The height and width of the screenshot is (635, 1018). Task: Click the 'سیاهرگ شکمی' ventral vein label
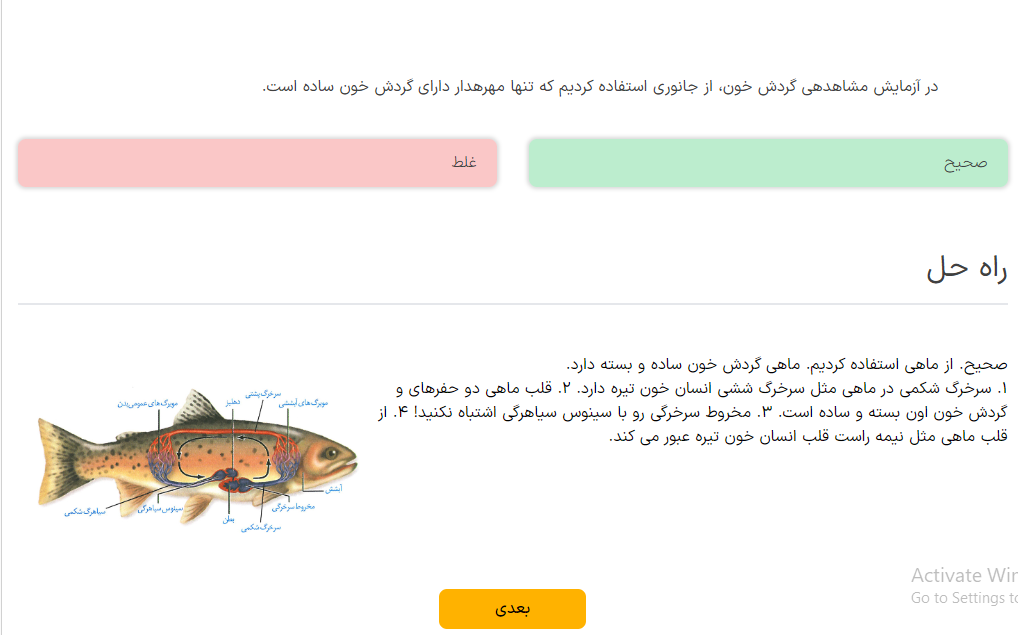85,511
